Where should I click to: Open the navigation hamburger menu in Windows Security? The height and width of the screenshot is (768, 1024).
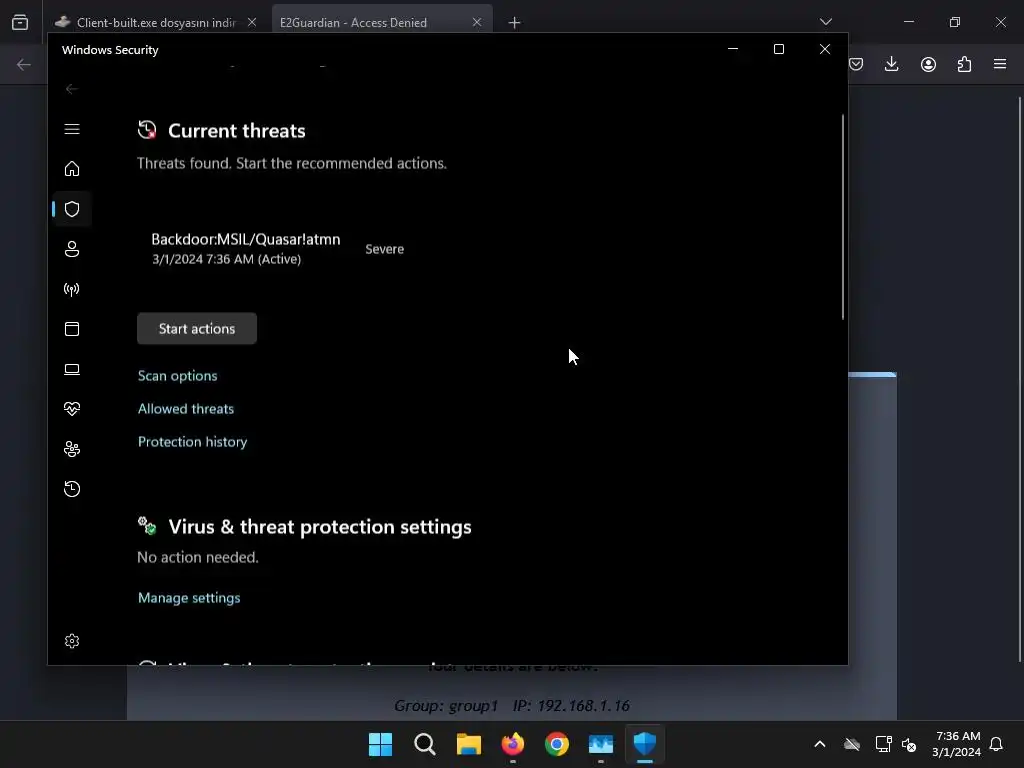72,129
